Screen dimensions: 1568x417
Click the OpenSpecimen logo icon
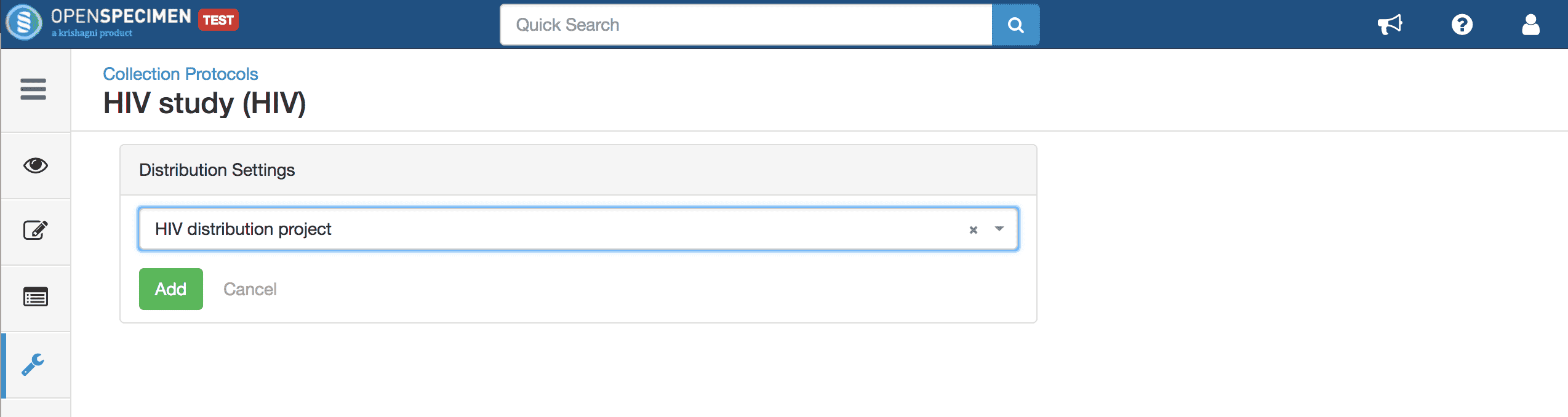24,22
